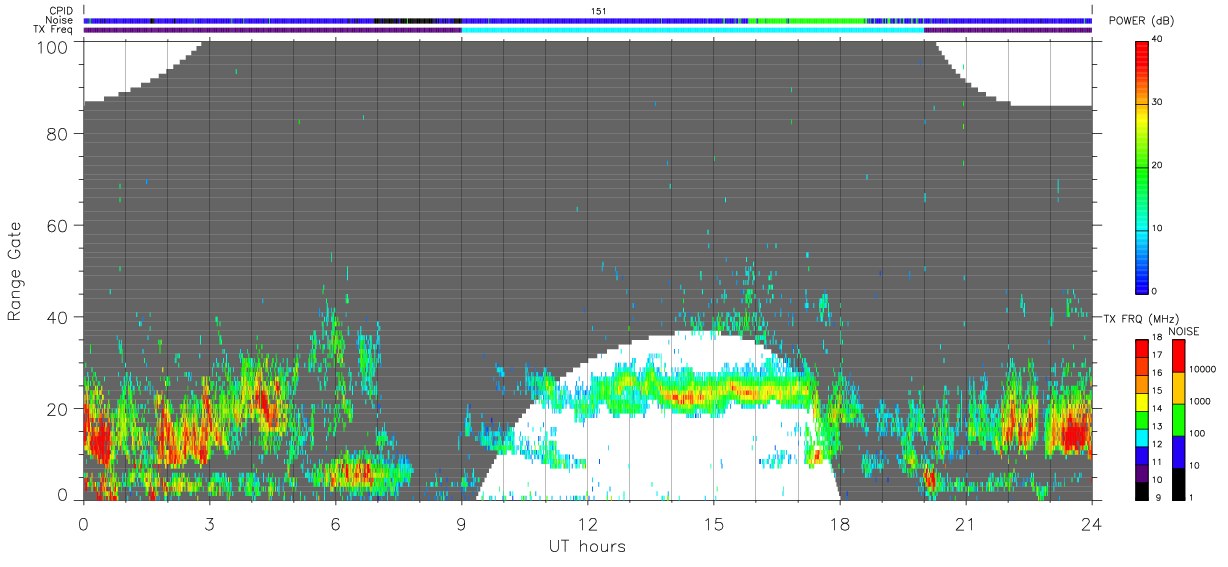Click the cyan 12–13 MHz swatch in TX FRQ legend
This screenshot has width=1228, height=567.
1142,437
